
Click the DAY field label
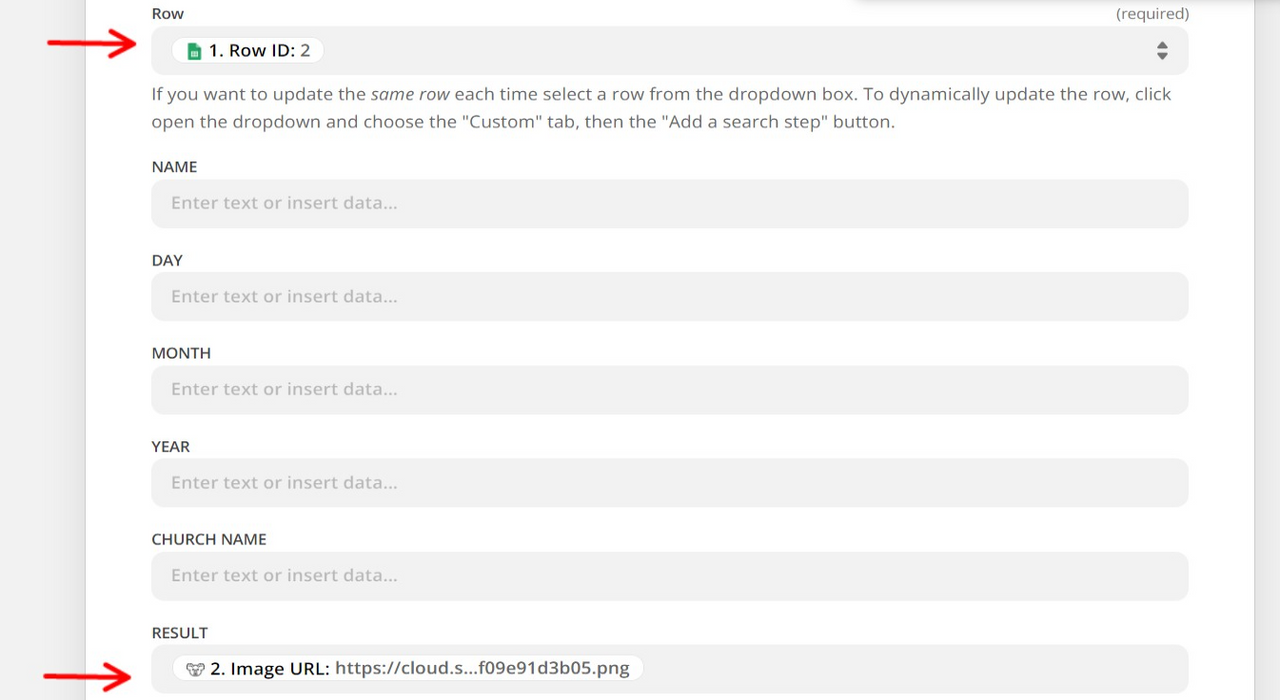(167, 260)
